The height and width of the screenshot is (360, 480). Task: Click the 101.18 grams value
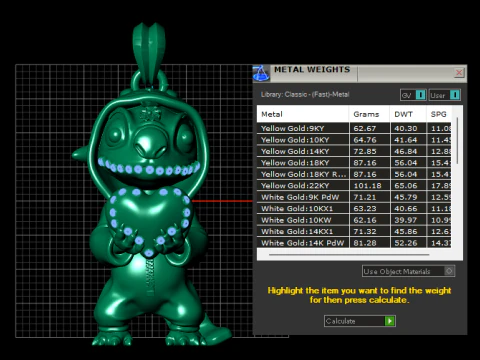tap(367, 186)
